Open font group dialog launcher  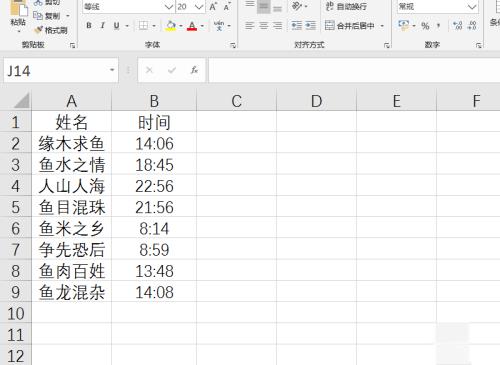coord(233,45)
